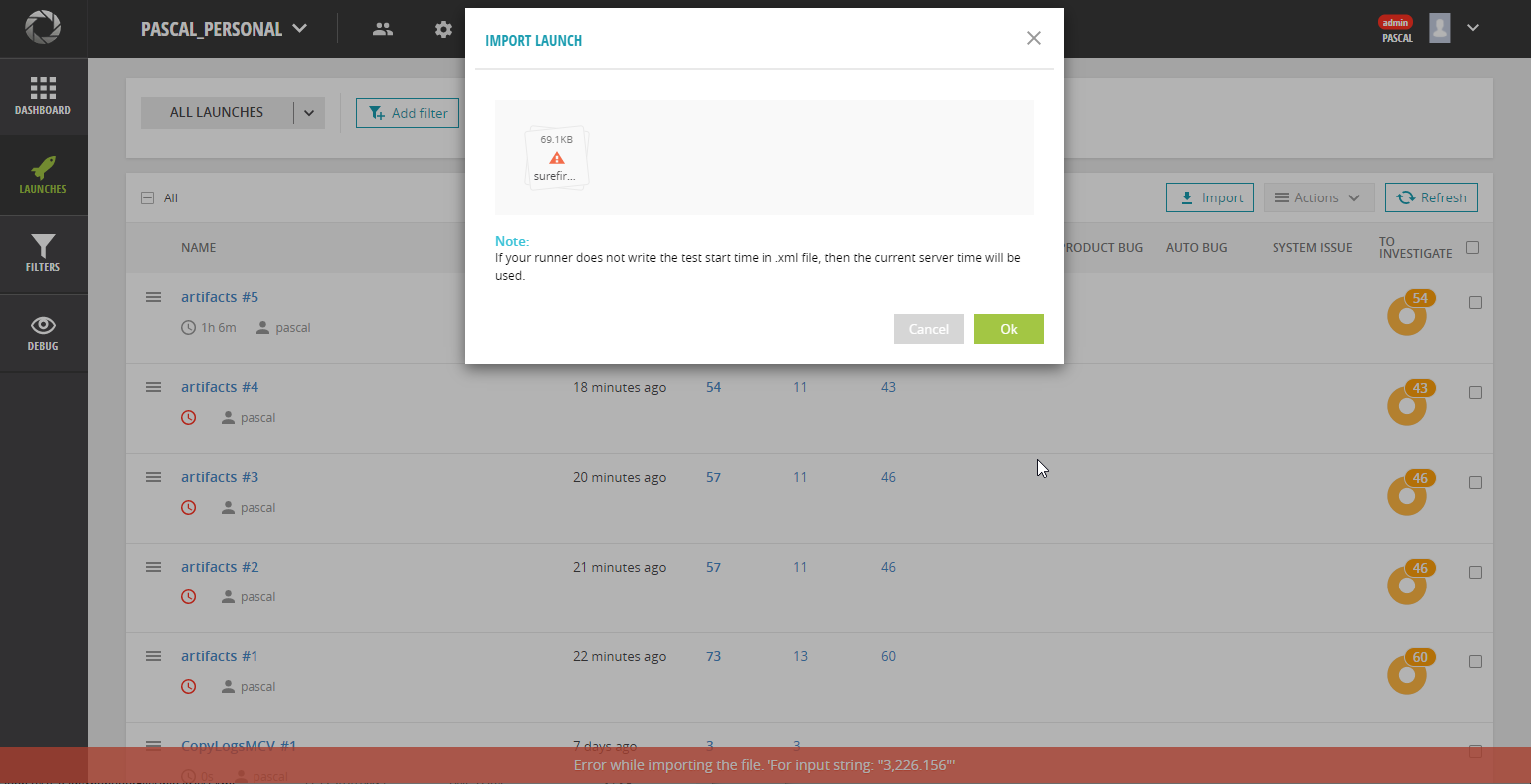
Task: Open the ALL LAUNCHES filter dropdown
Action: [309, 112]
